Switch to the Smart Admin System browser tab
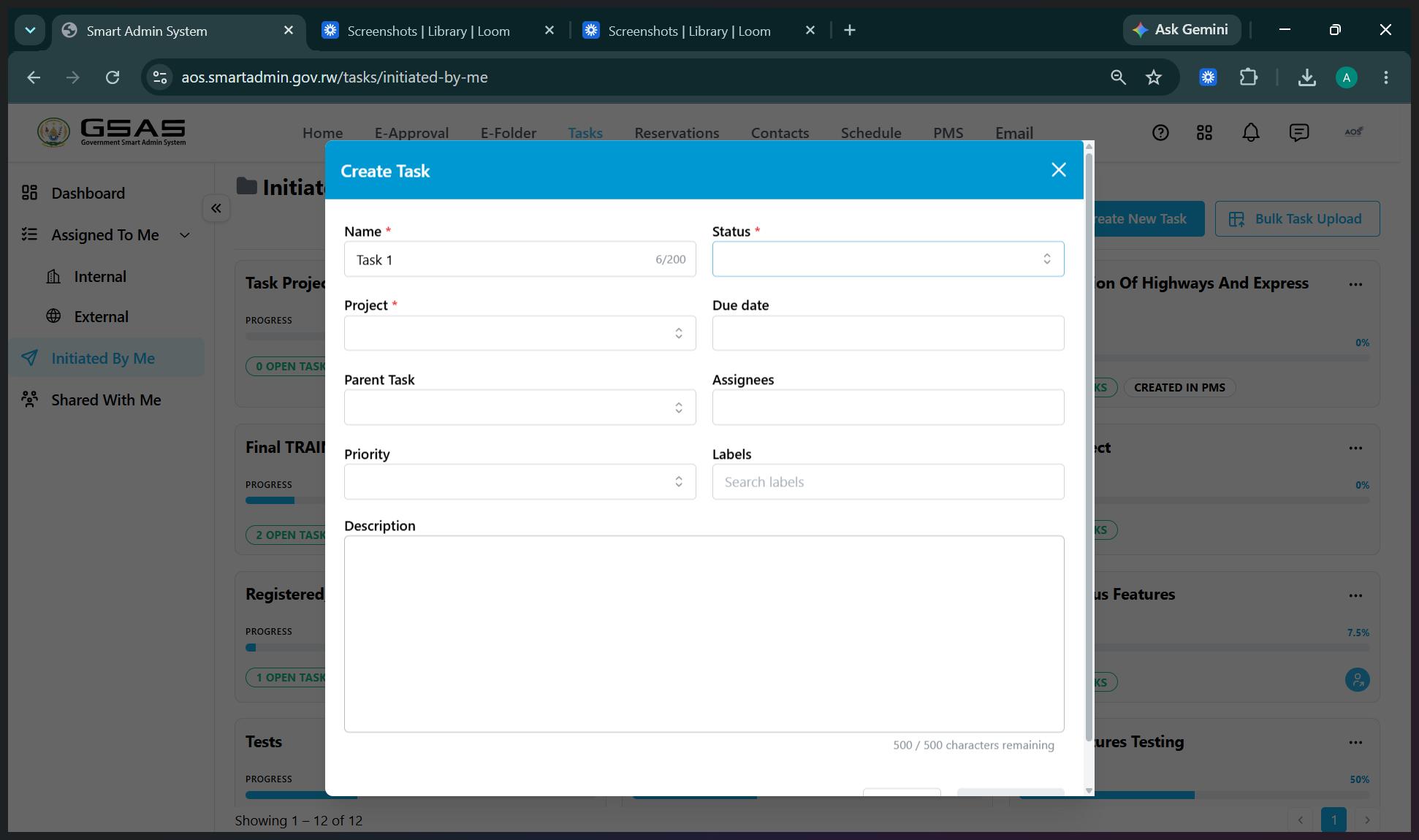 pos(179,31)
